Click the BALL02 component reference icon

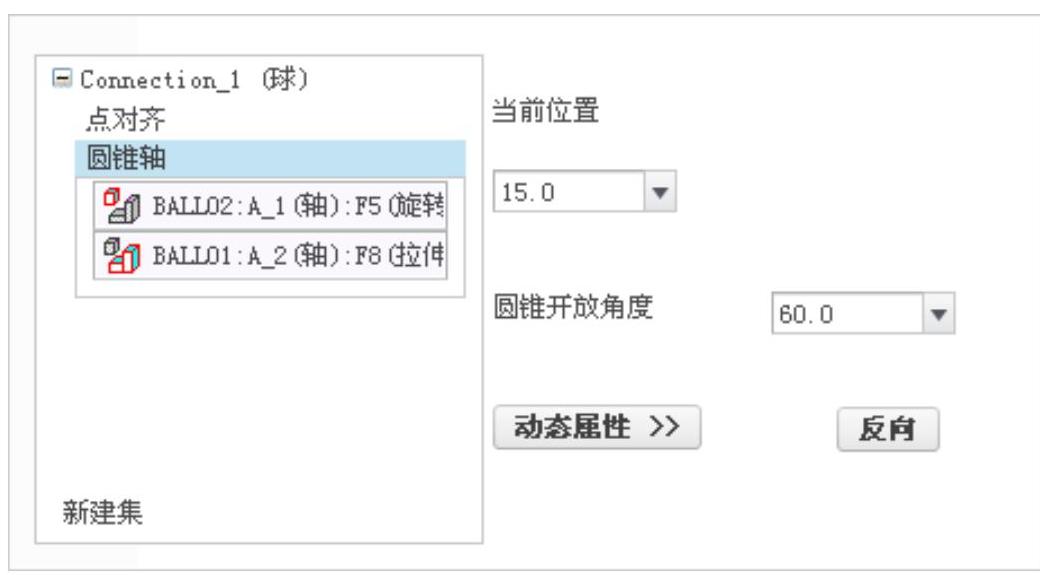pos(122,206)
